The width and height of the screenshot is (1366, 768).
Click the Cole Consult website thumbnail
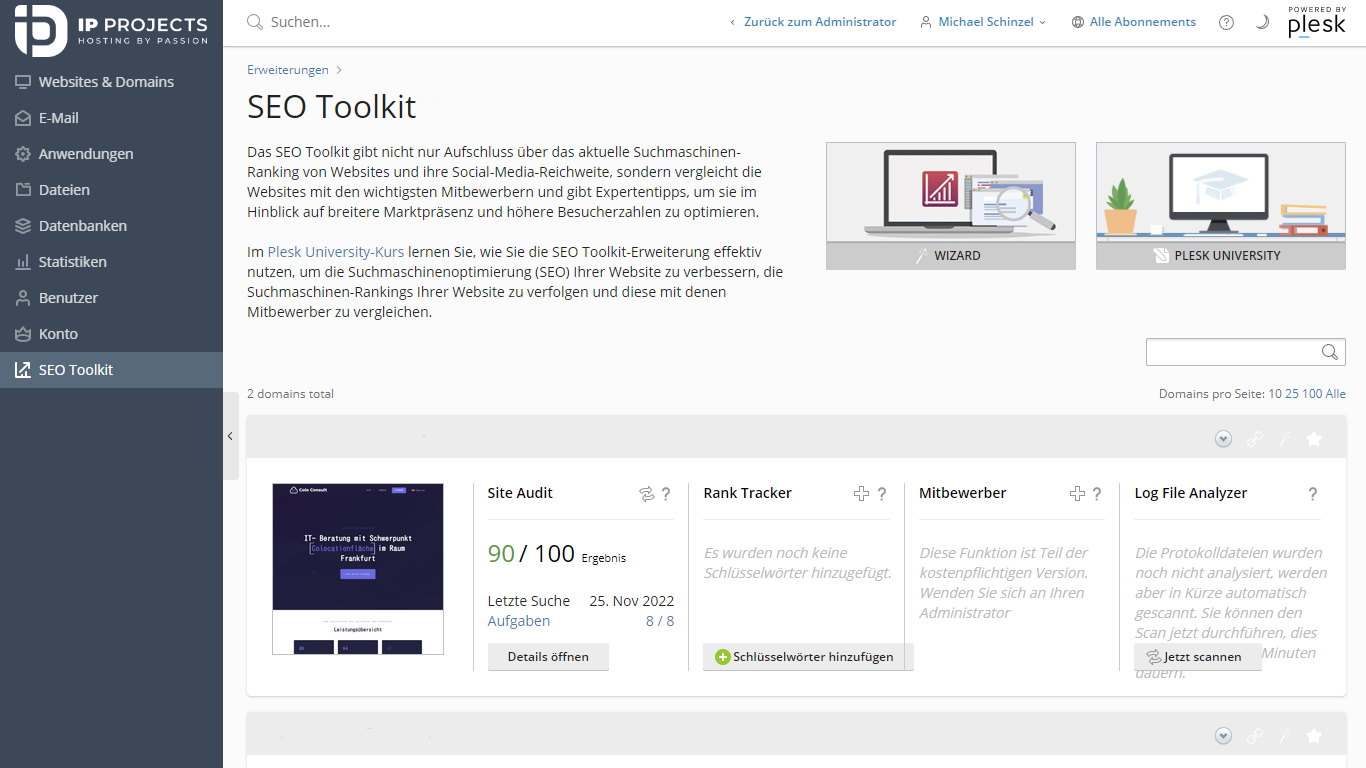[x=357, y=568]
